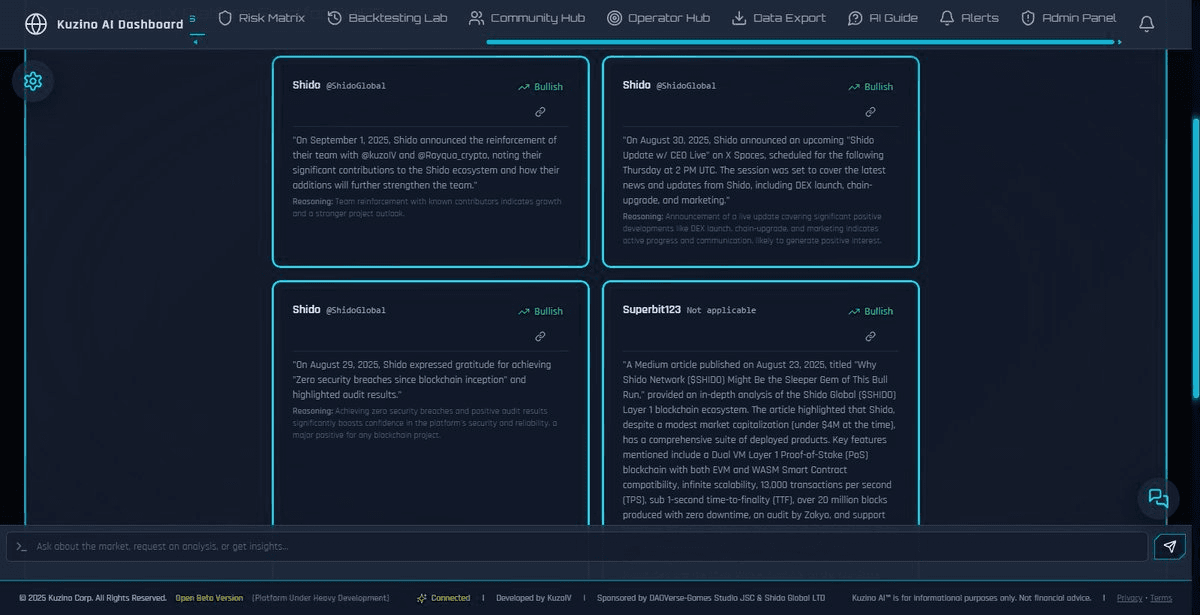The width and height of the screenshot is (1200, 615).
Task: Open link icon on August 30 Shido card
Action: 870,112
